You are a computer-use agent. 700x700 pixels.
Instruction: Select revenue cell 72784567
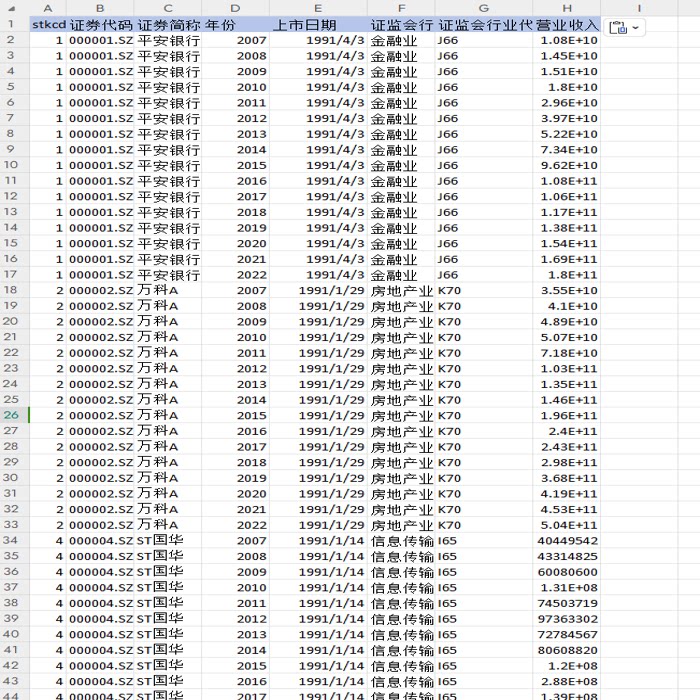coord(567,634)
